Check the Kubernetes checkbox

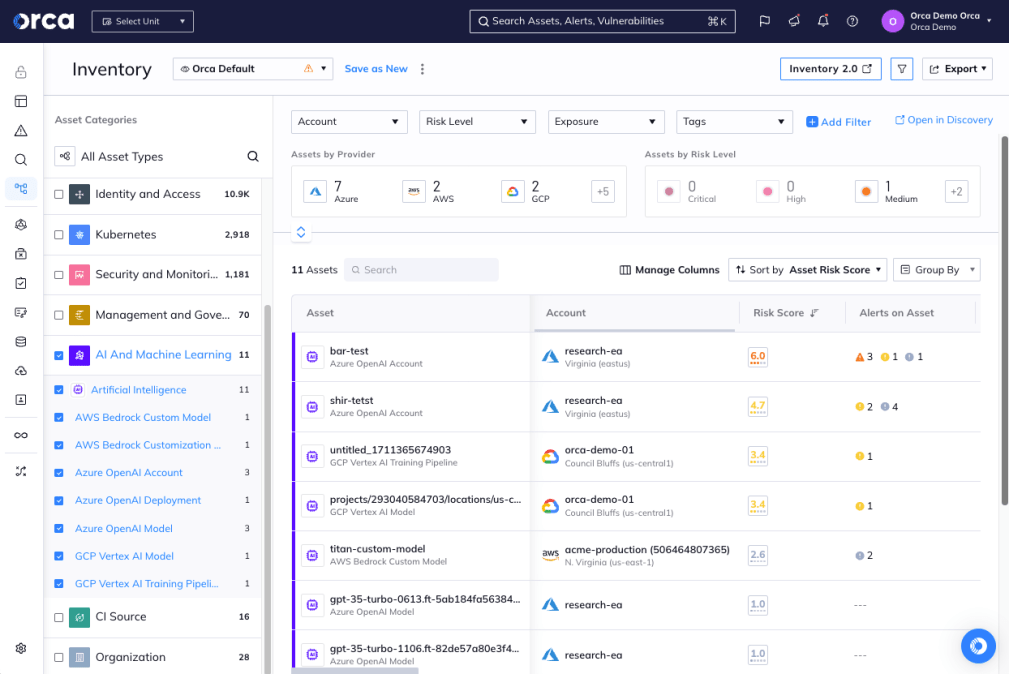click(59, 235)
